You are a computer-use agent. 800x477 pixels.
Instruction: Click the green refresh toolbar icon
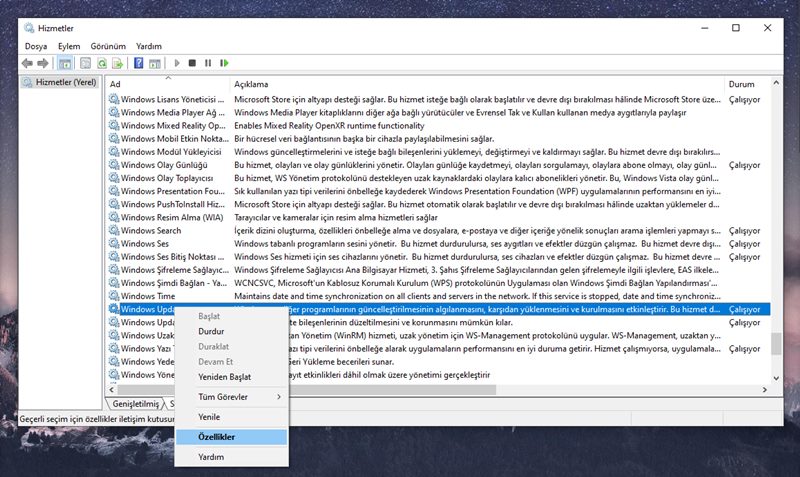(x=102, y=63)
